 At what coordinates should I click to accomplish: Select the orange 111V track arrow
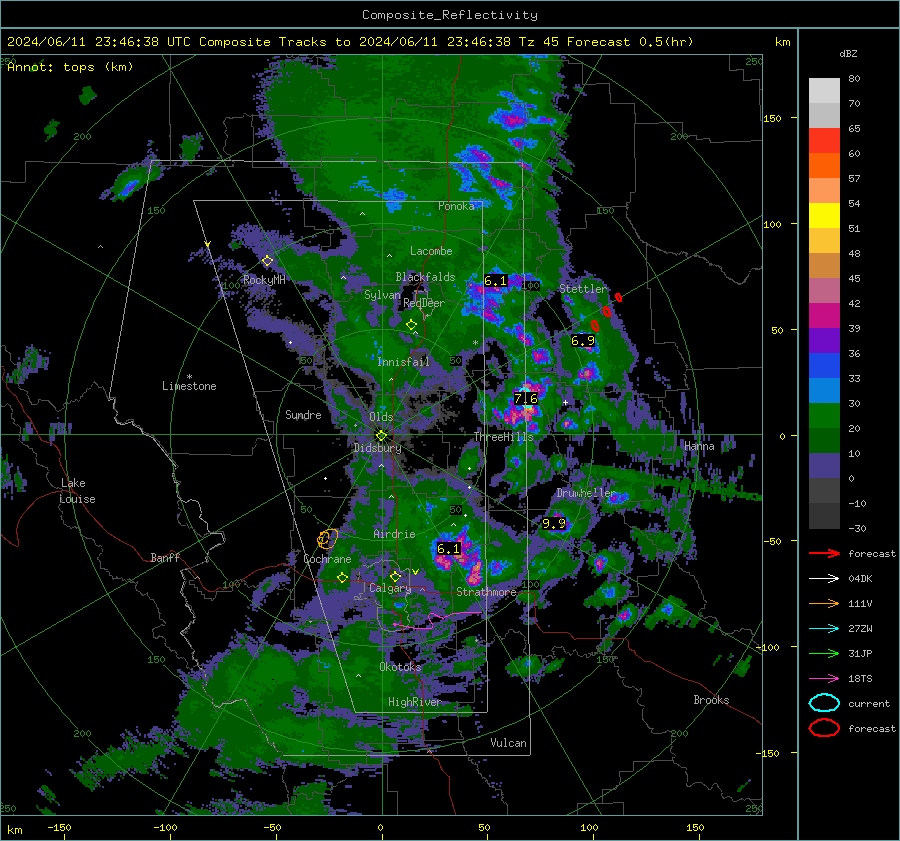coord(824,603)
